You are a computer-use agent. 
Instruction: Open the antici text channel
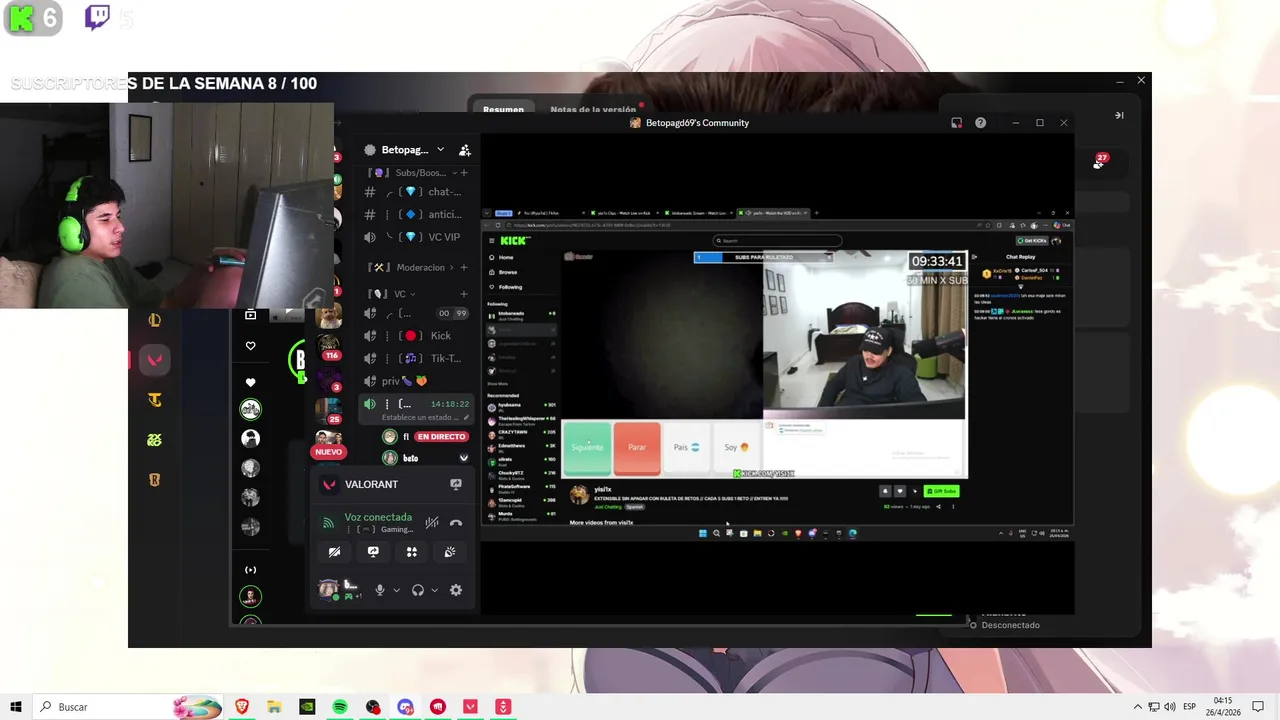click(x=414, y=214)
